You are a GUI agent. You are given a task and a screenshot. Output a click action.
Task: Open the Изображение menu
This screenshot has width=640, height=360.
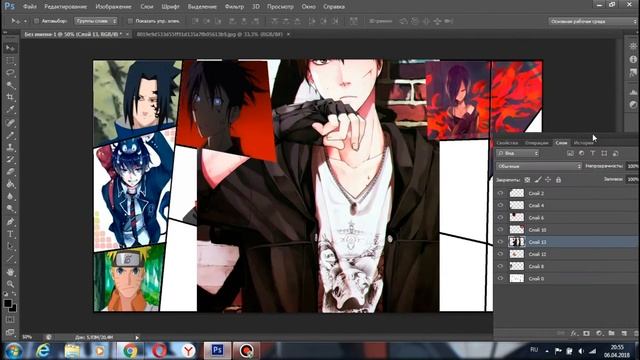[113, 7]
